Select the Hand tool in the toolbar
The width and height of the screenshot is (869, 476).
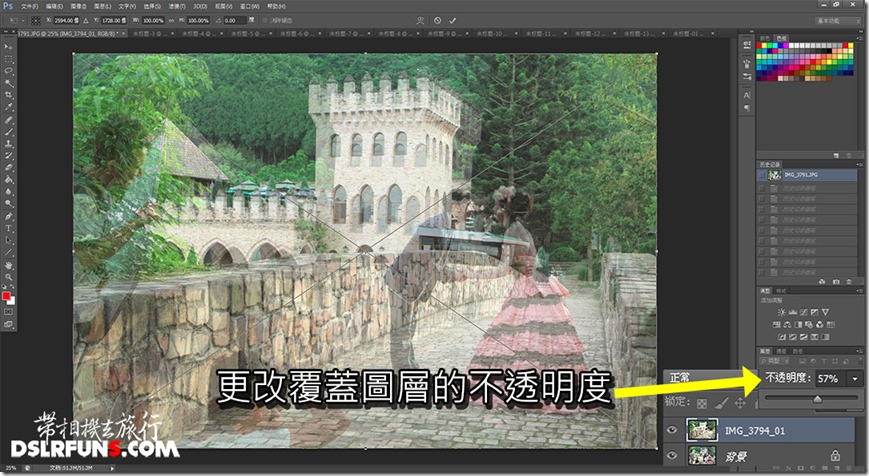[9, 265]
